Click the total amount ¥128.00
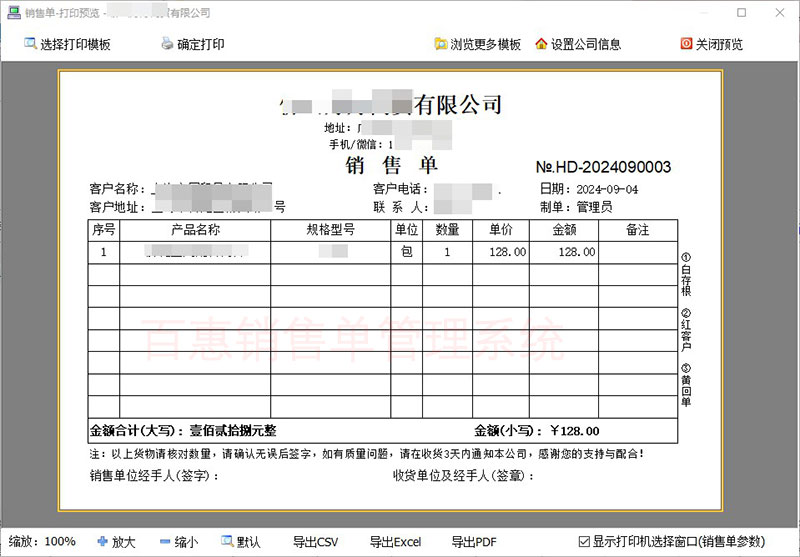Screen dimensions: 800x557 [x=574, y=431]
